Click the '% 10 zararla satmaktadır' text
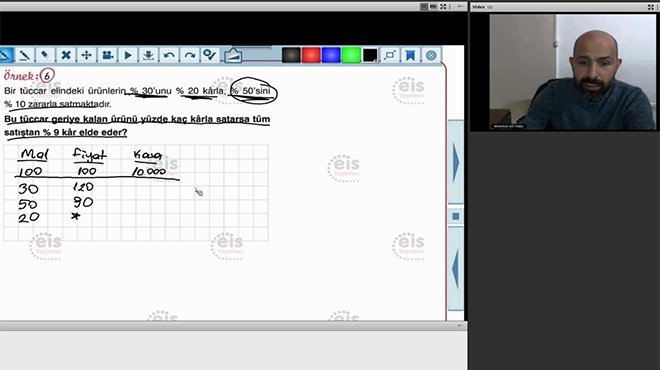 (58, 104)
